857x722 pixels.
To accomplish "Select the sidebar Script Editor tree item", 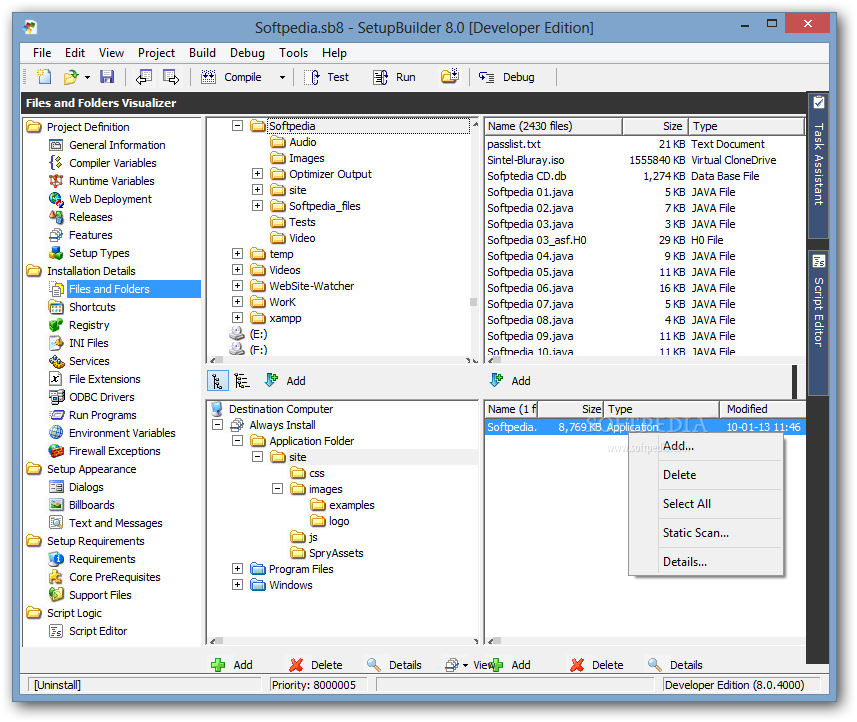I will pyautogui.click(x=98, y=631).
